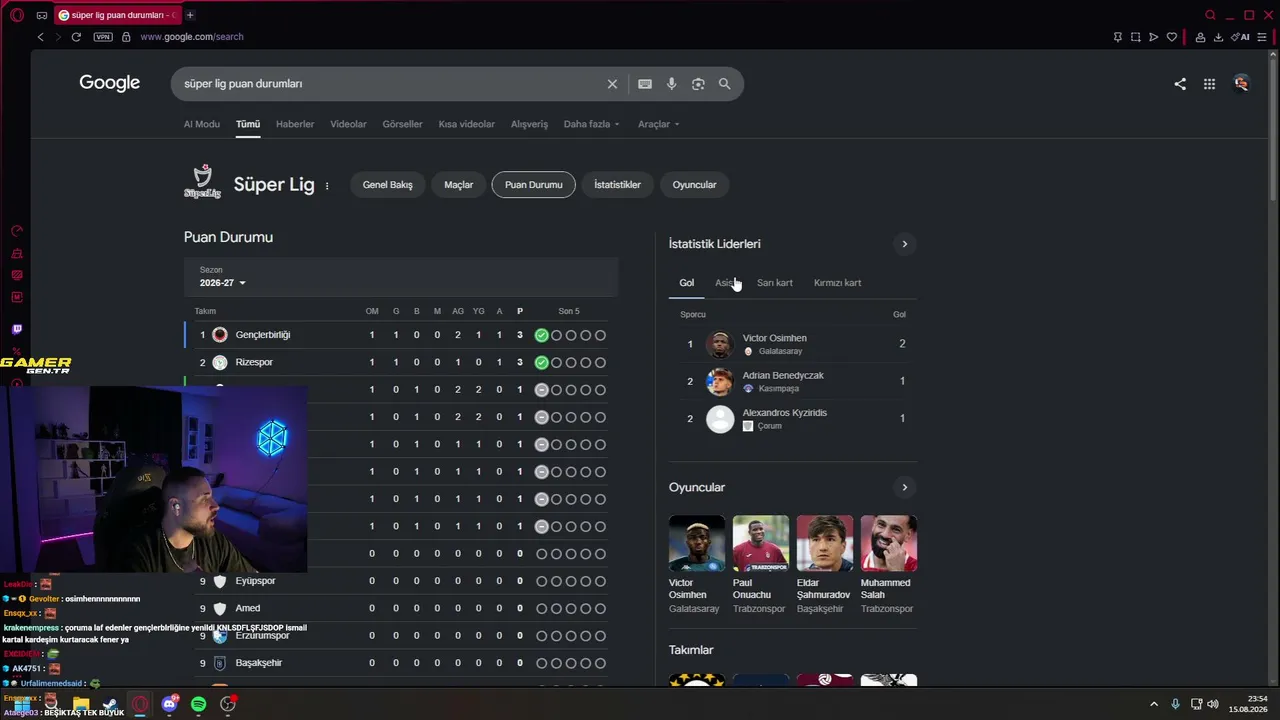The image size is (1280, 720).
Task: Open the GX Corner controller icon
Action: [x=41, y=15]
